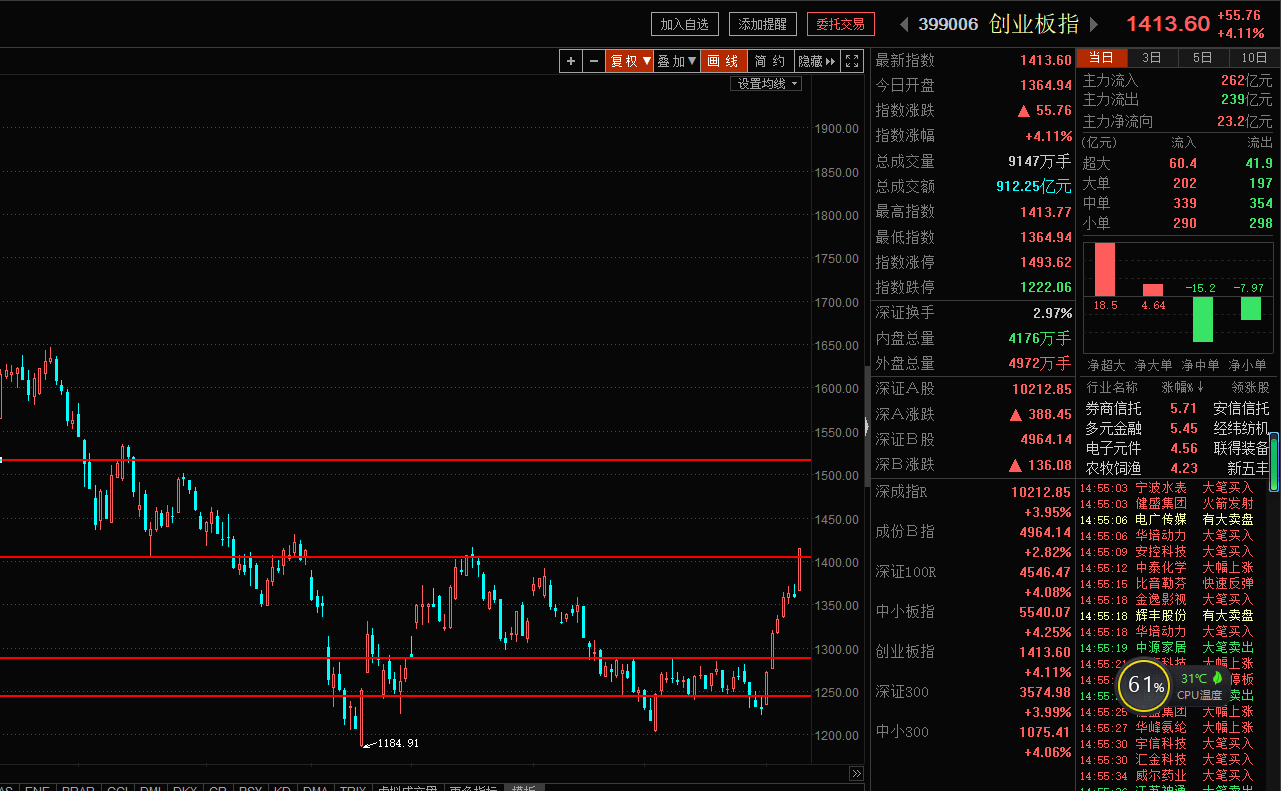Click the green leaf temperature icon
The height and width of the screenshot is (791, 1281).
(x=1217, y=678)
